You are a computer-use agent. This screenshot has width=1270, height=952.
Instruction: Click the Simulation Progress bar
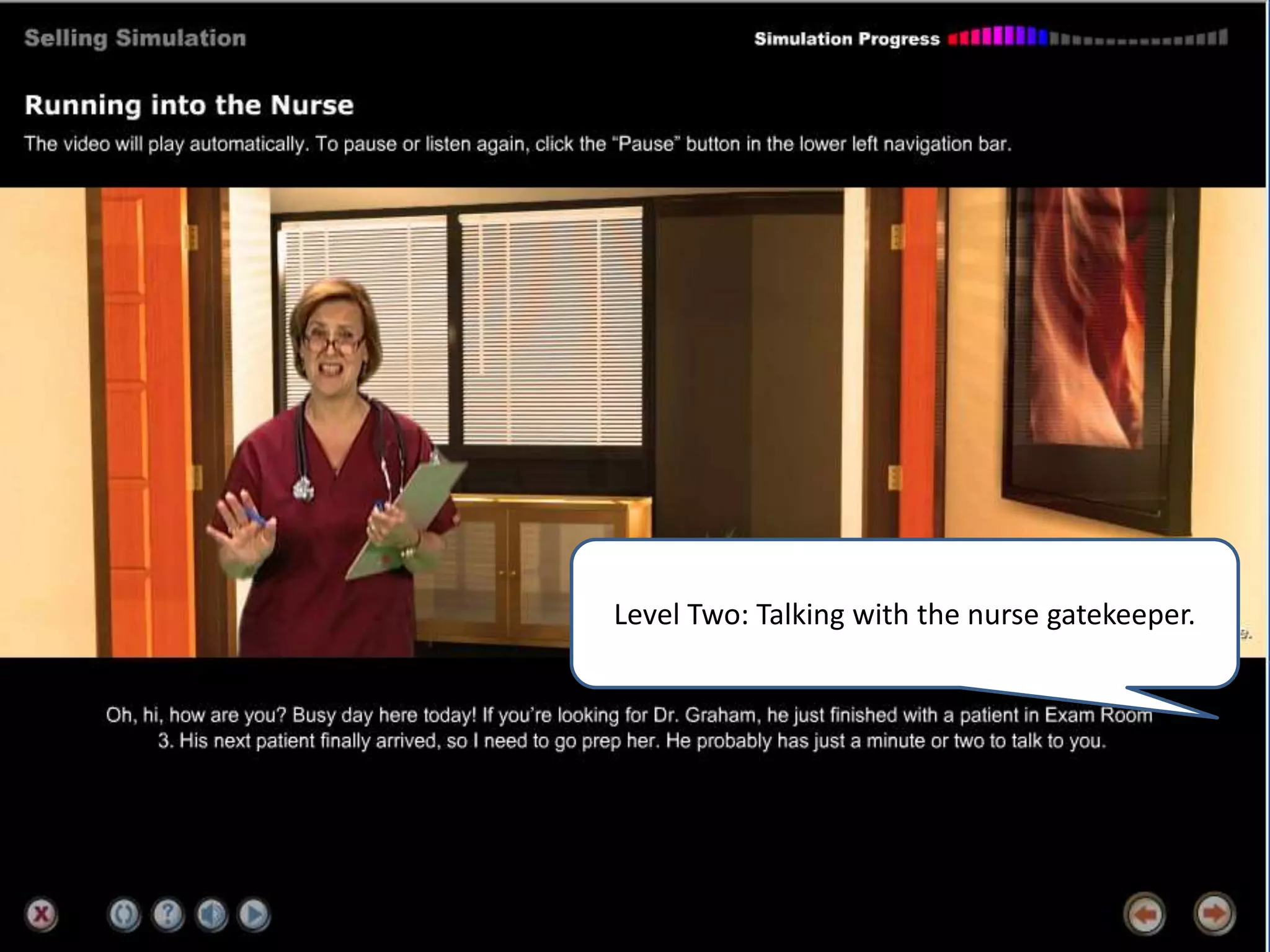1088,37
